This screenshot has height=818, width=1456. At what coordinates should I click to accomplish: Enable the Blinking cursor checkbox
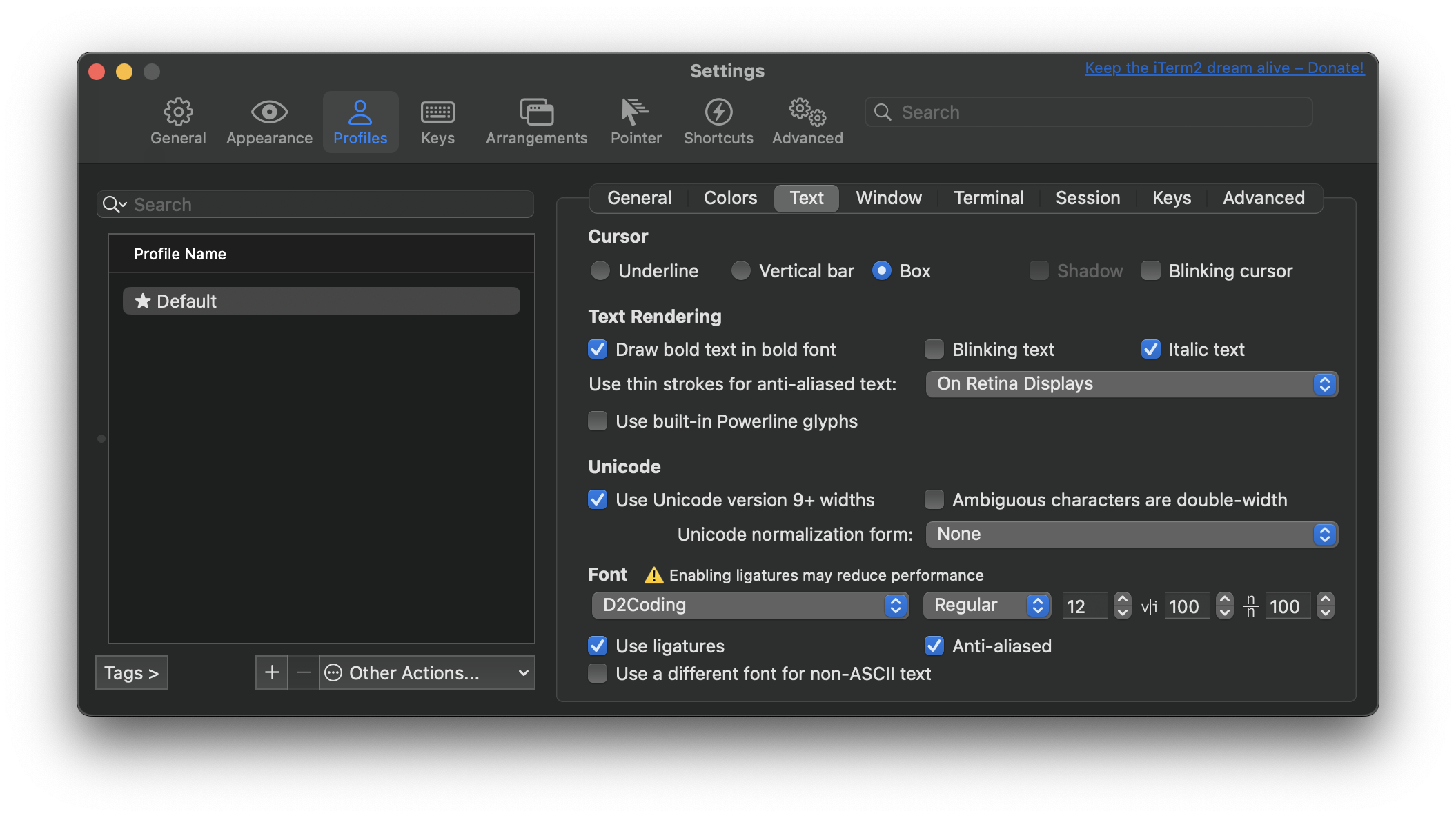click(x=1150, y=271)
